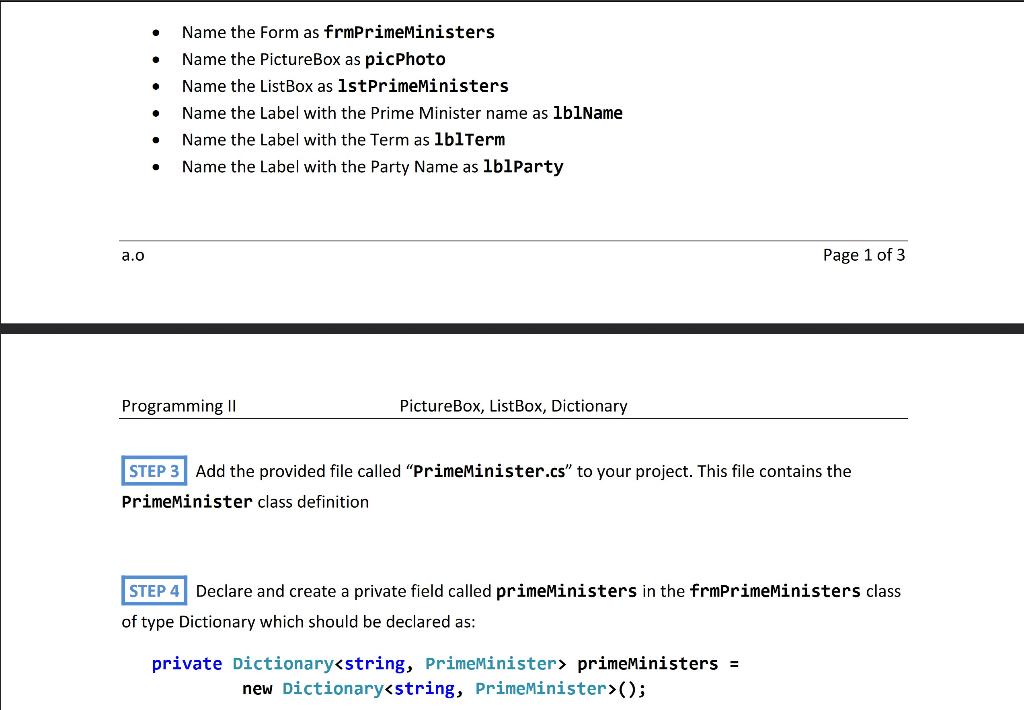
Task: Click the Page 1 of 3 footer label
Action: pyautogui.click(x=864, y=255)
